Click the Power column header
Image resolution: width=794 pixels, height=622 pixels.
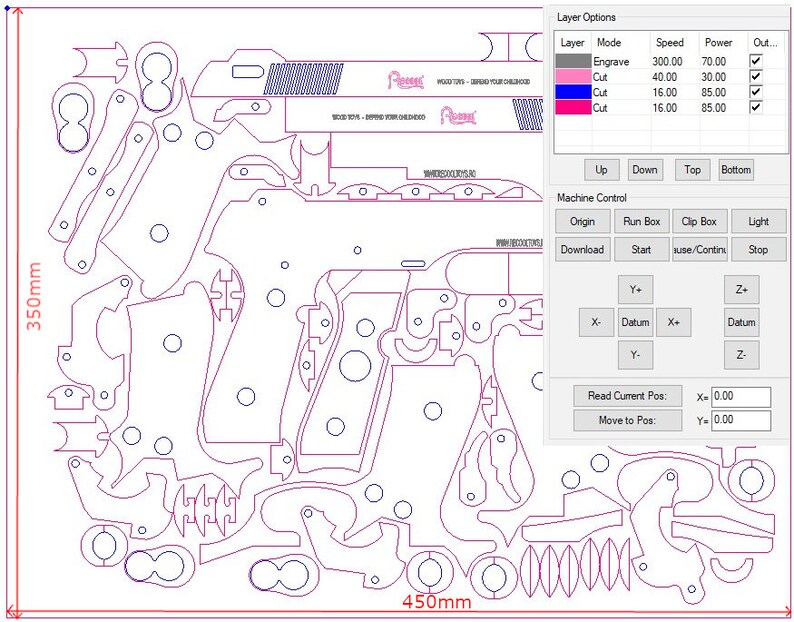pyautogui.click(x=723, y=43)
